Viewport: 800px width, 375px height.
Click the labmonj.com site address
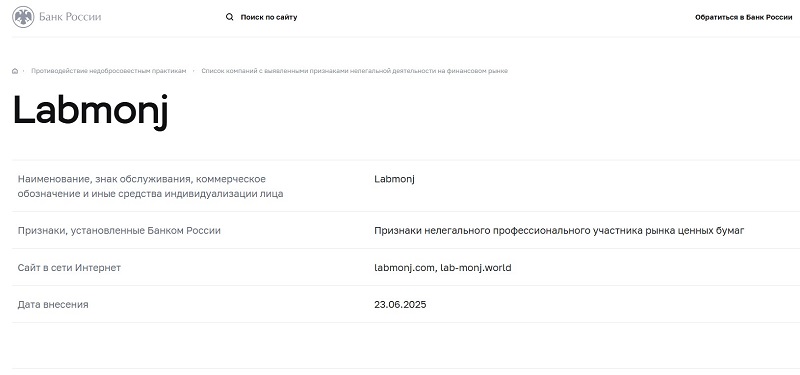405,267
